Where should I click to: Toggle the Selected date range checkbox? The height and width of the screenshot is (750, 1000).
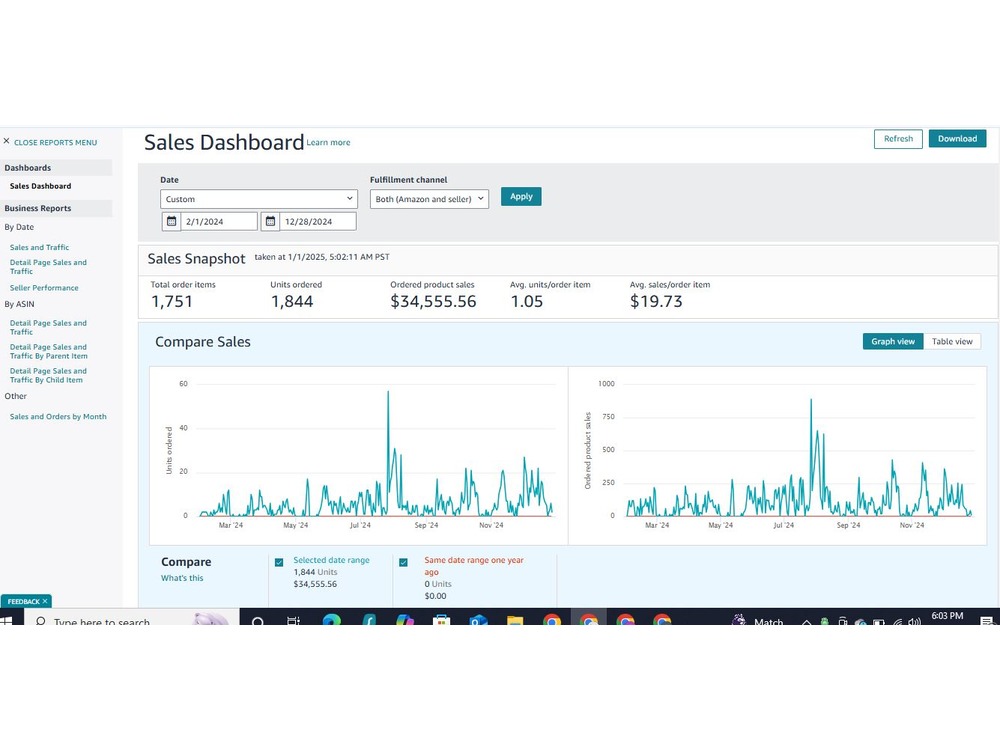[279, 562]
